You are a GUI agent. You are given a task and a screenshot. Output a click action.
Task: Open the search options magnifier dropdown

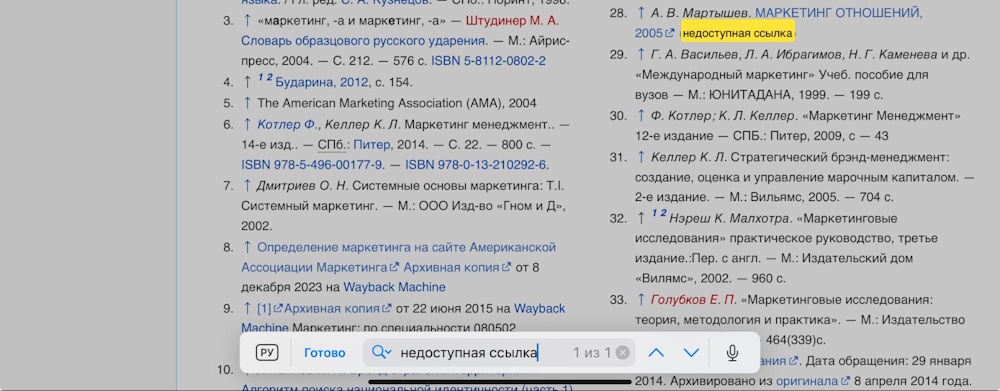click(x=381, y=352)
